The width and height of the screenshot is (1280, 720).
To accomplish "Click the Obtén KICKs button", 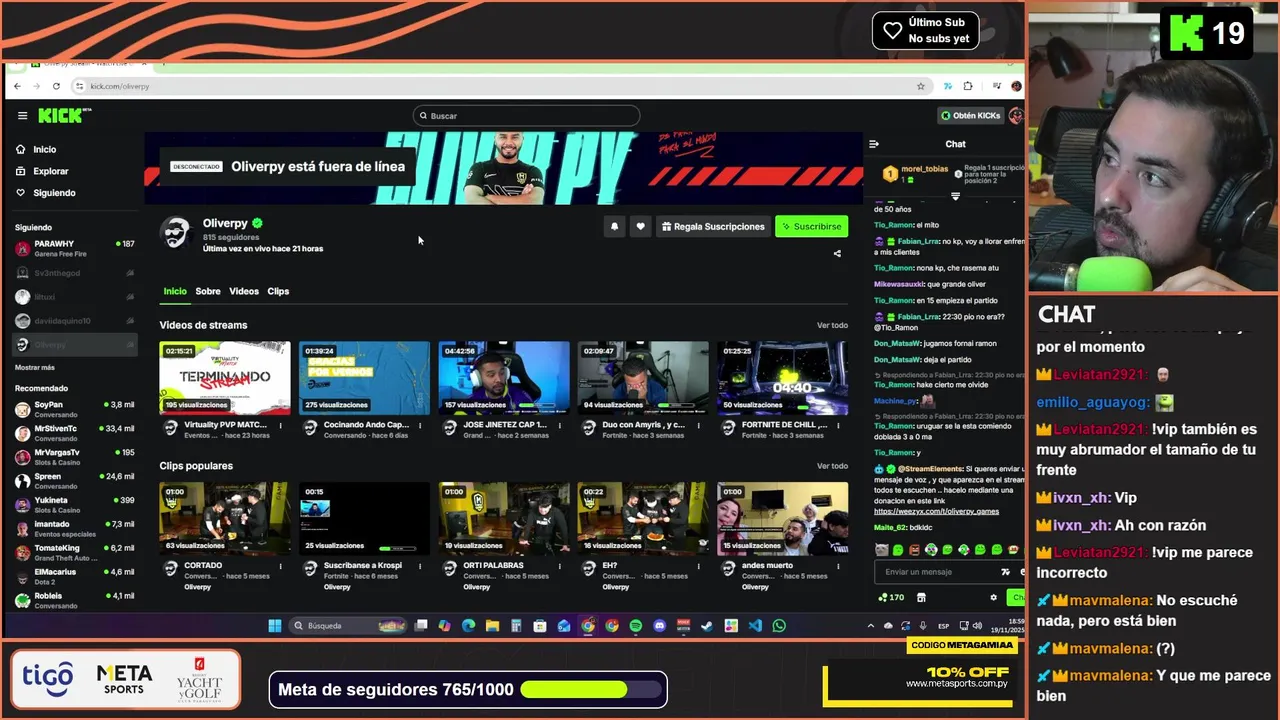I will tap(971, 116).
